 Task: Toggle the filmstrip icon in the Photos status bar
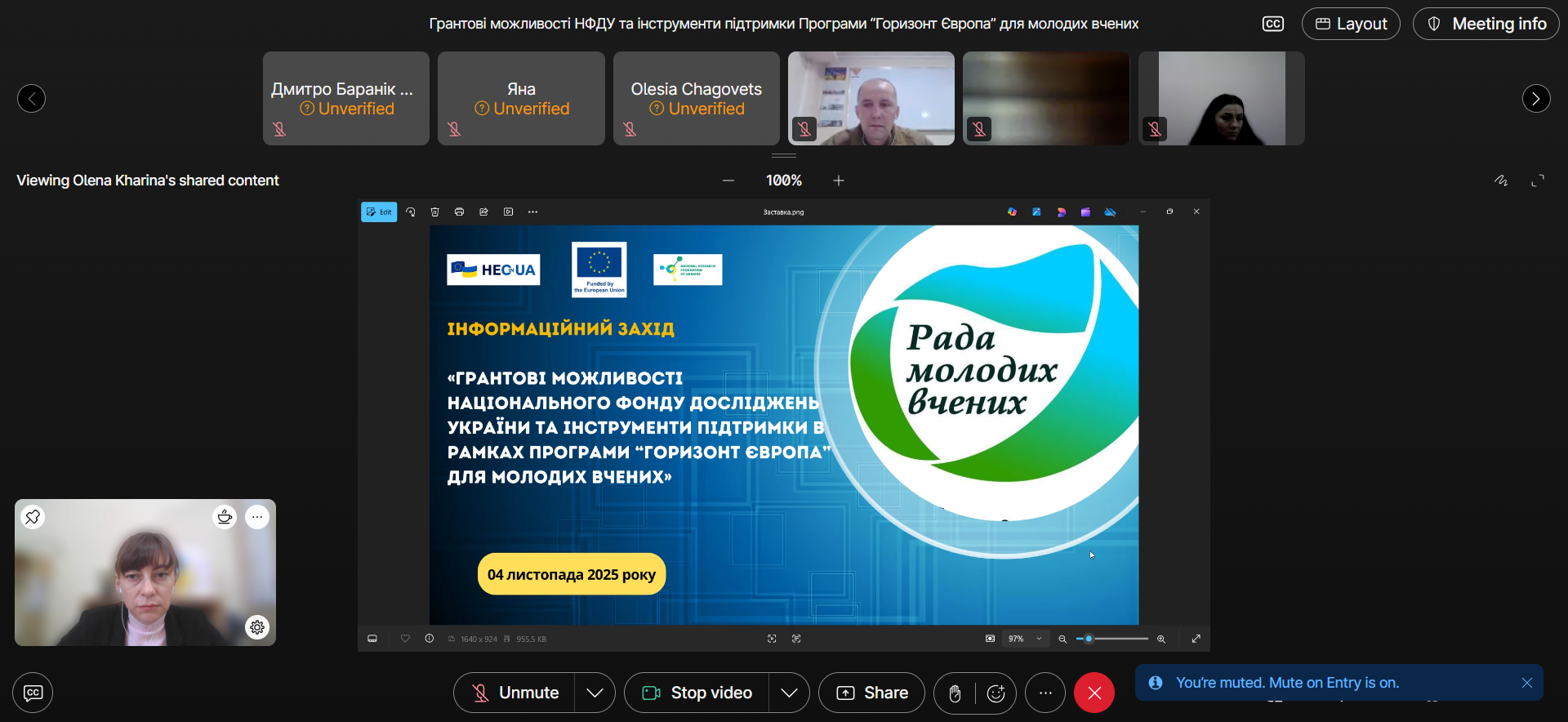click(x=372, y=639)
